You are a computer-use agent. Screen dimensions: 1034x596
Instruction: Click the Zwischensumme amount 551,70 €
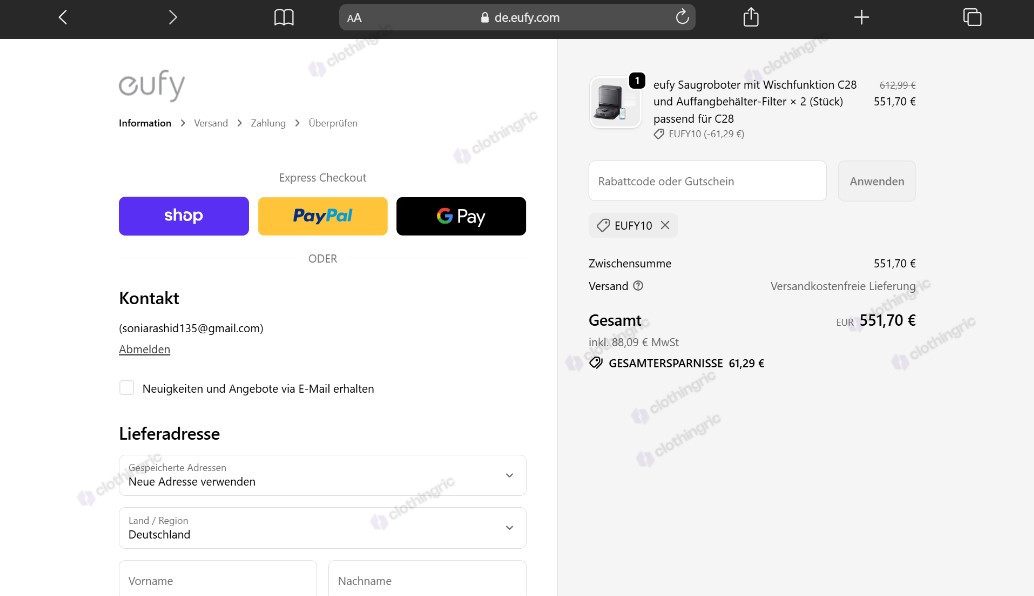[x=894, y=263]
